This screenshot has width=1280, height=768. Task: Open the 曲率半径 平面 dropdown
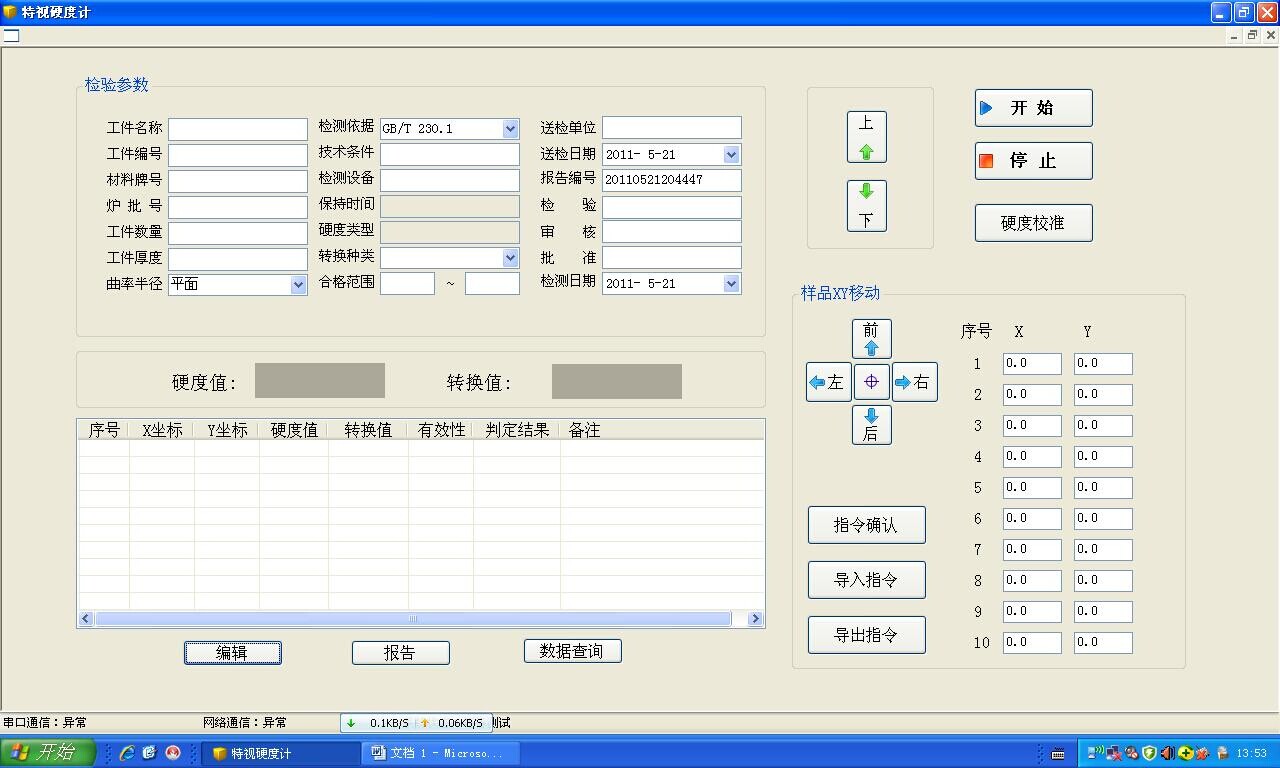(298, 285)
